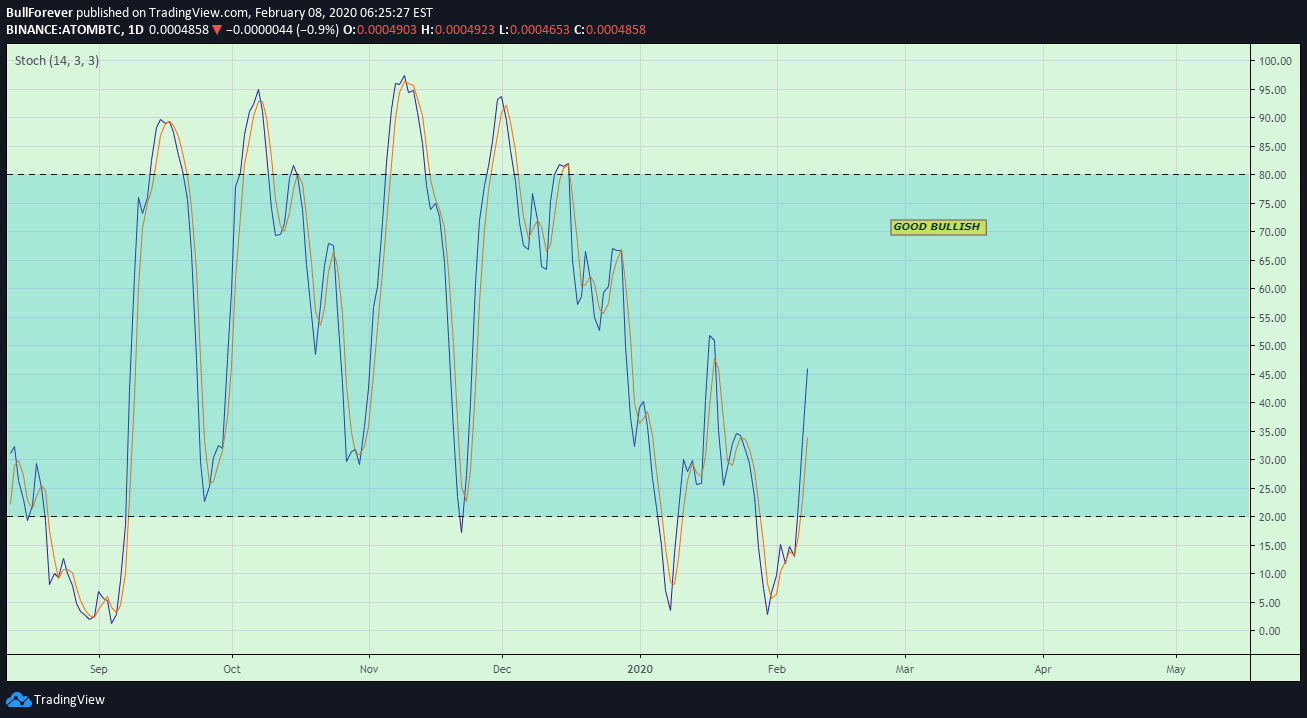Click the 2020 label on time axis
1307x718 pixels.
coord(640,668)
